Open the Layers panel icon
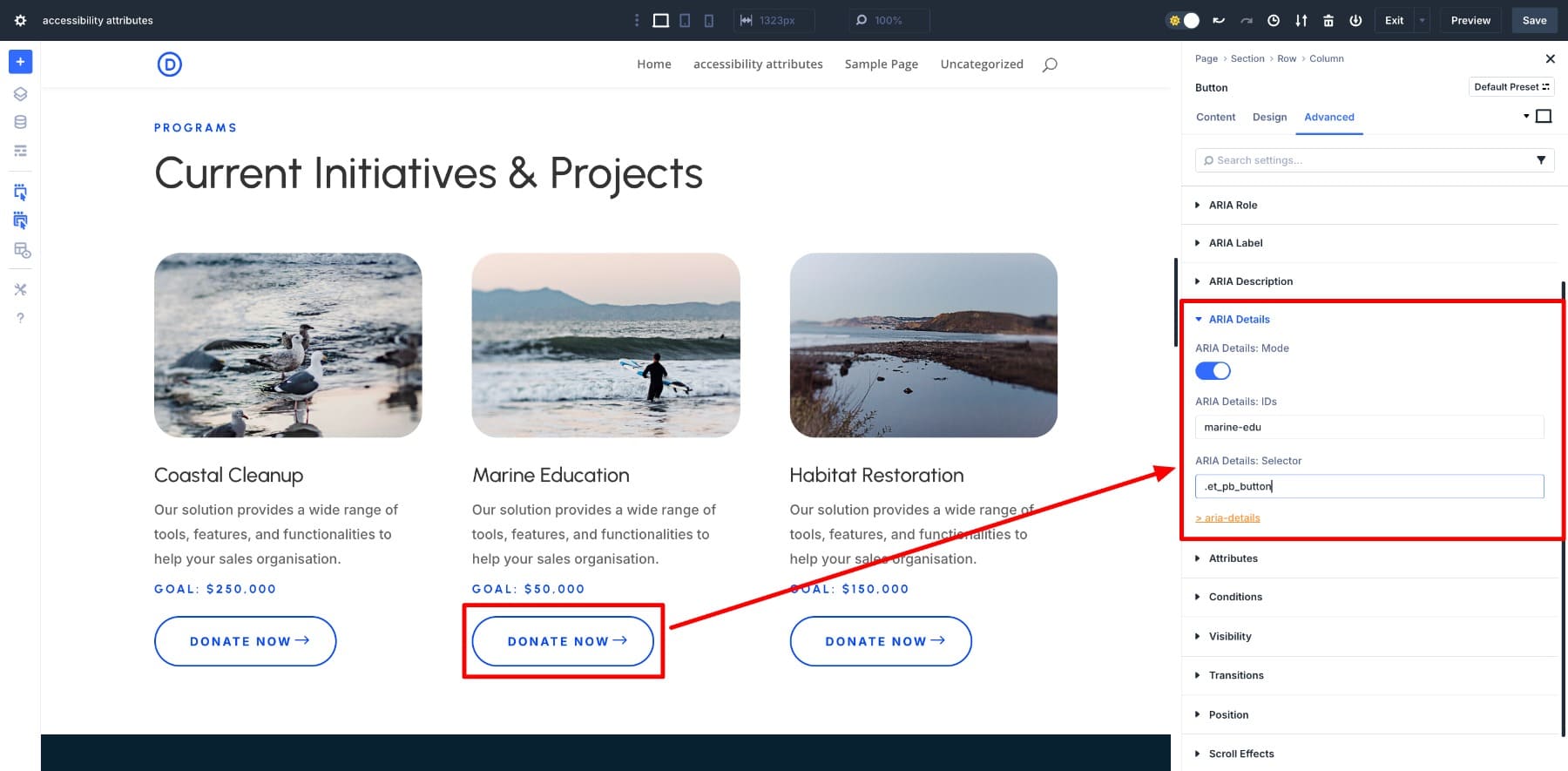 [20, 94]
